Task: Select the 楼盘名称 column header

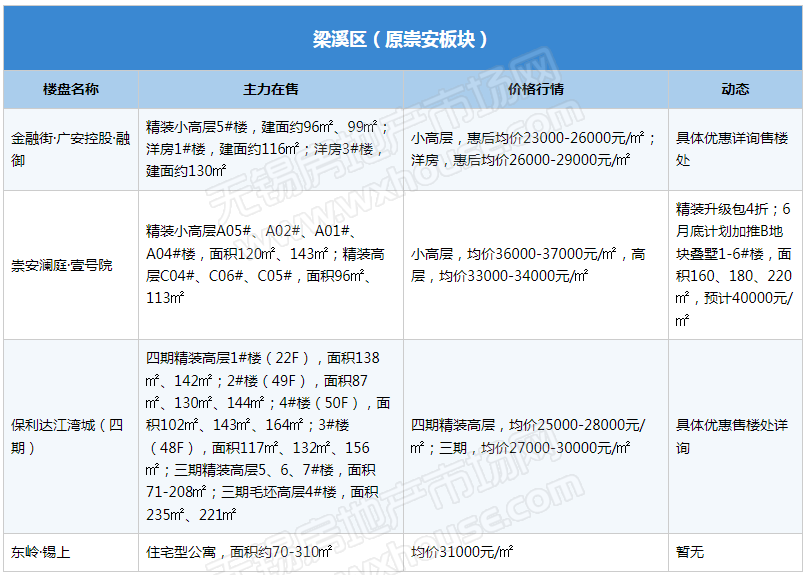Action: click(x=70, y=89)
